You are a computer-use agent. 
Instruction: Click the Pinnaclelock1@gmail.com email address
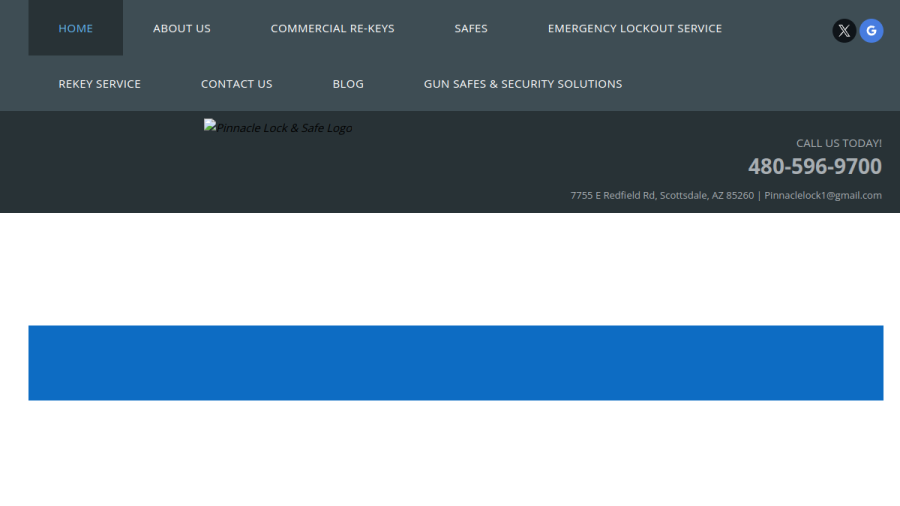[x=823, y=195]
